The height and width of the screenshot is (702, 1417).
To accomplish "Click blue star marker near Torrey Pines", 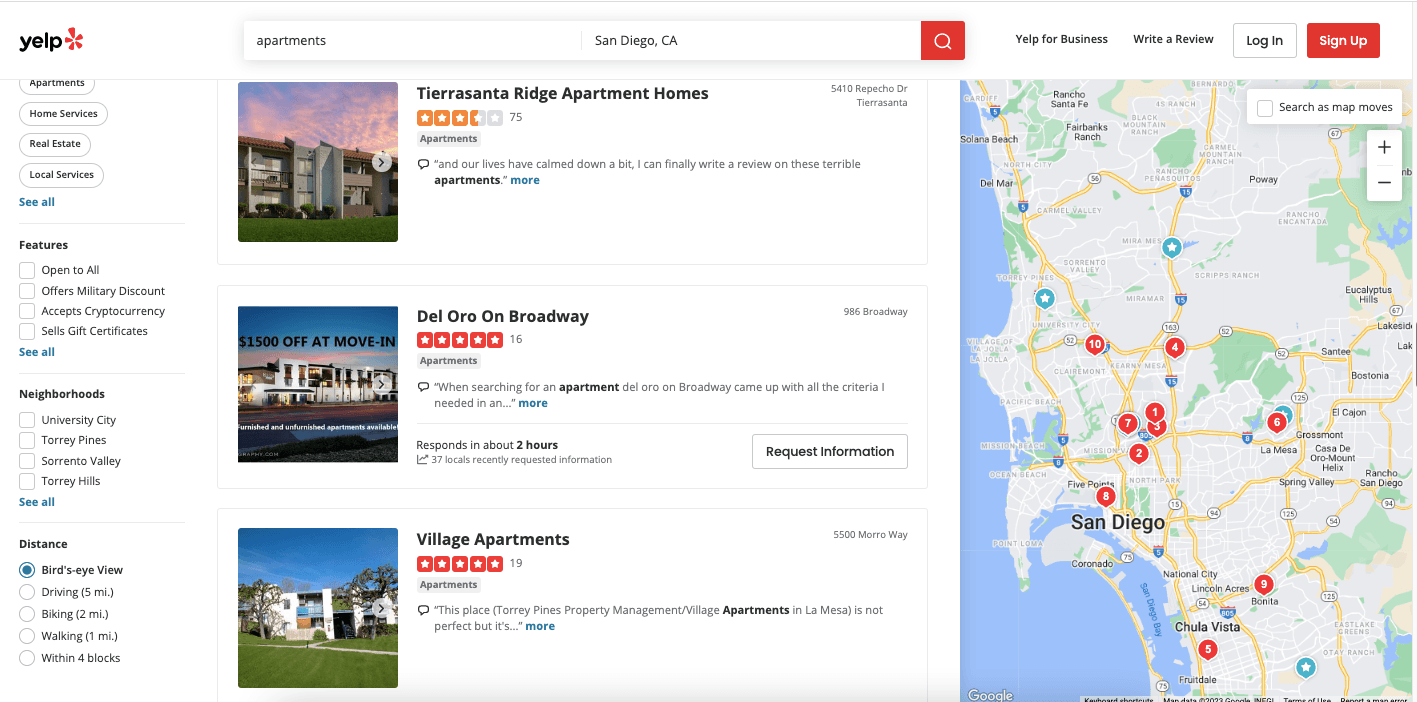I will [1045, 298].
